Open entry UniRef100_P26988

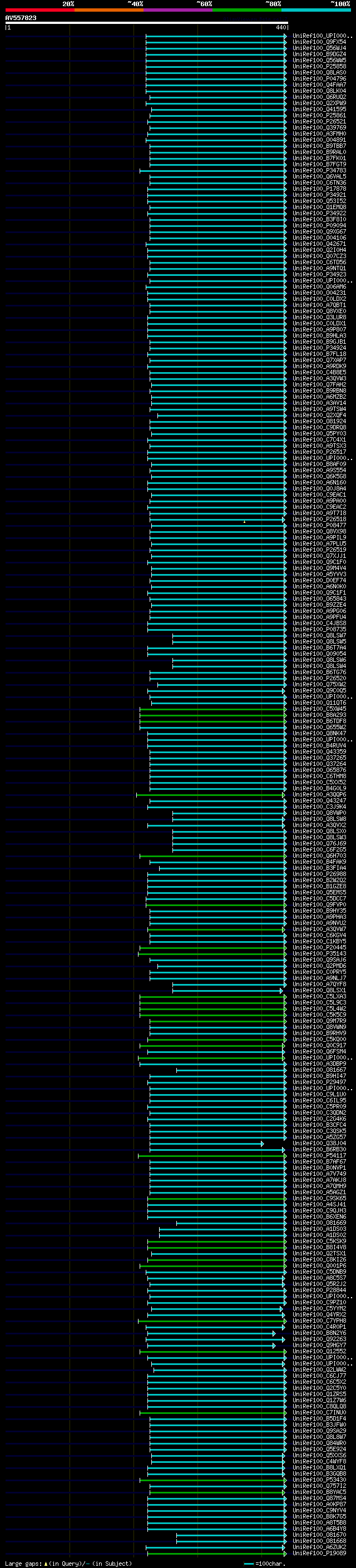[x=319, y=873]
